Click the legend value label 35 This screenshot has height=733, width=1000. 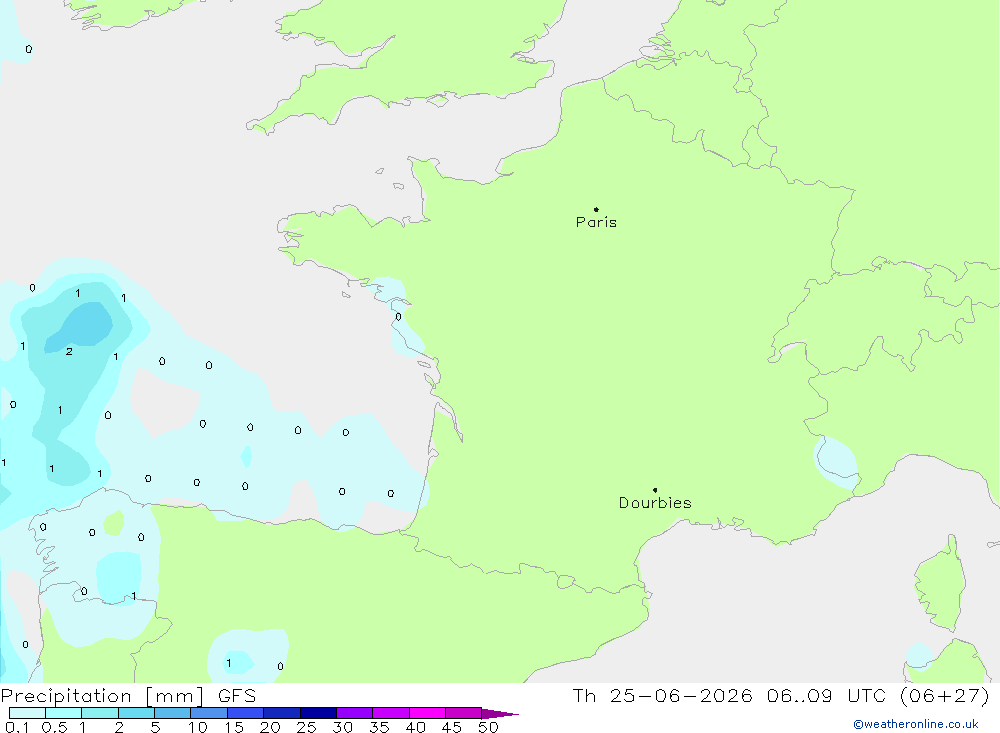[x=379, y=727]
